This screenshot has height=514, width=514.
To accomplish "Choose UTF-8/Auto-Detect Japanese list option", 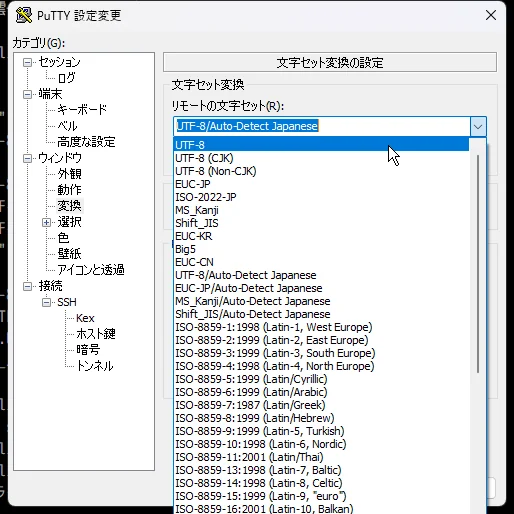I will click(x=321, y=275).
